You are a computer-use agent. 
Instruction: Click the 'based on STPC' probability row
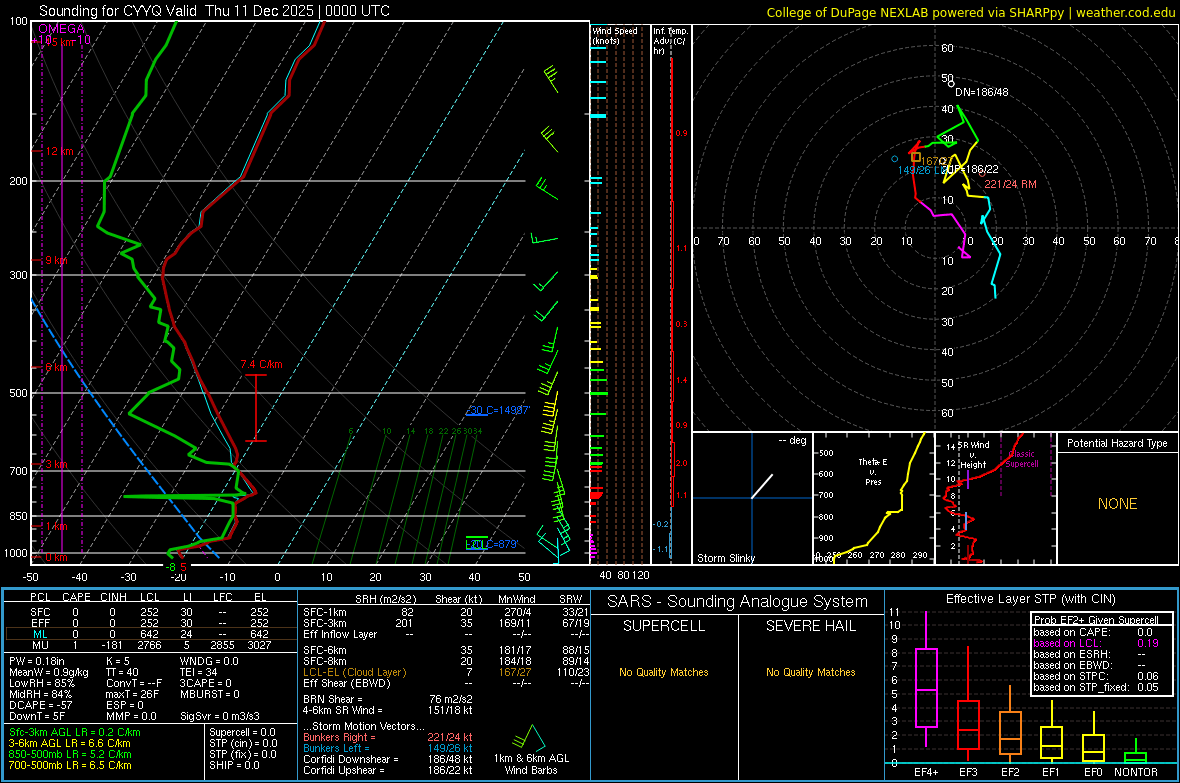pos(1096,676)
